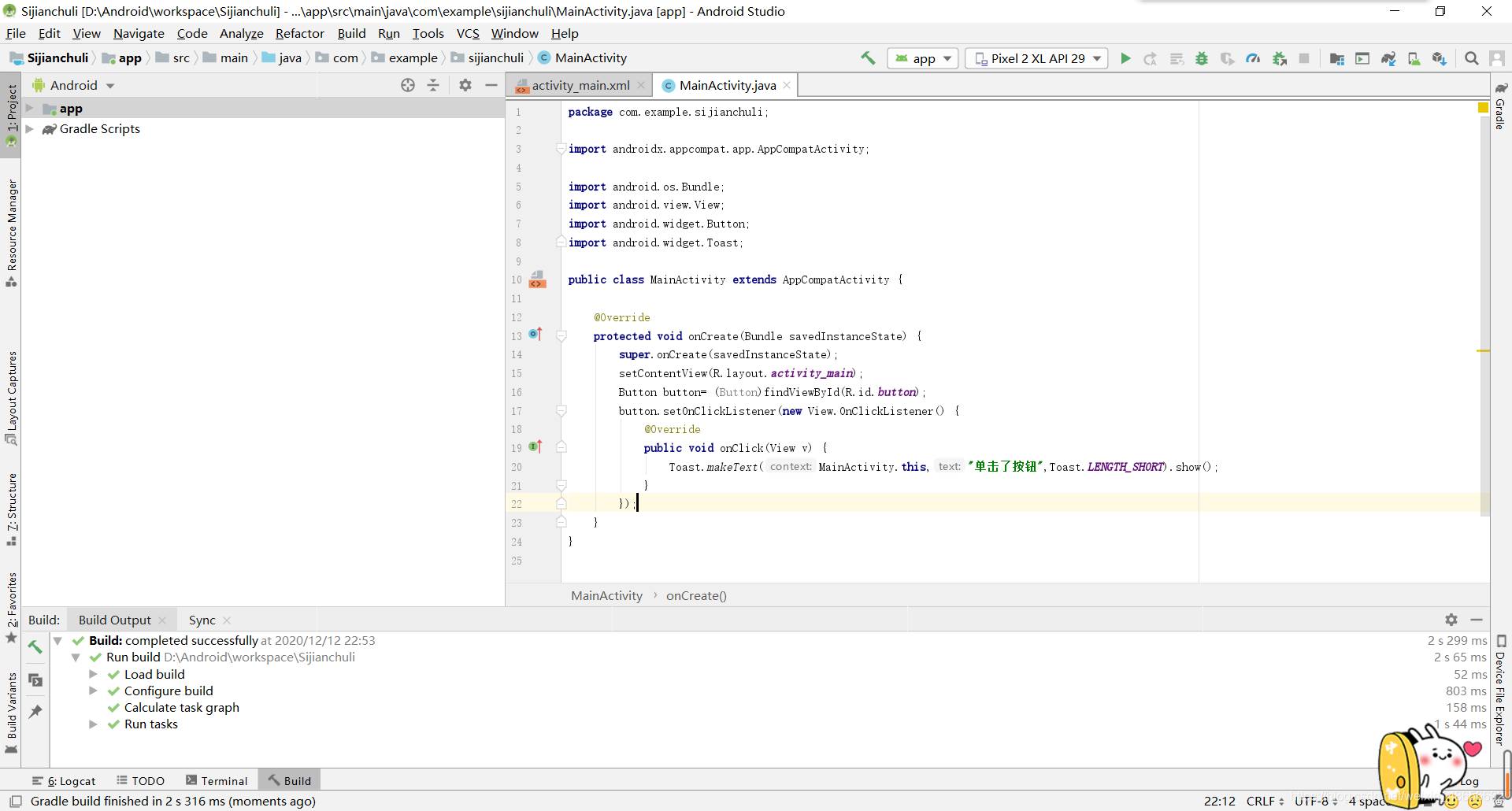Click the sijianchuli breadcrumb folder
This screenshot has height=811, width=1512.
487,58
